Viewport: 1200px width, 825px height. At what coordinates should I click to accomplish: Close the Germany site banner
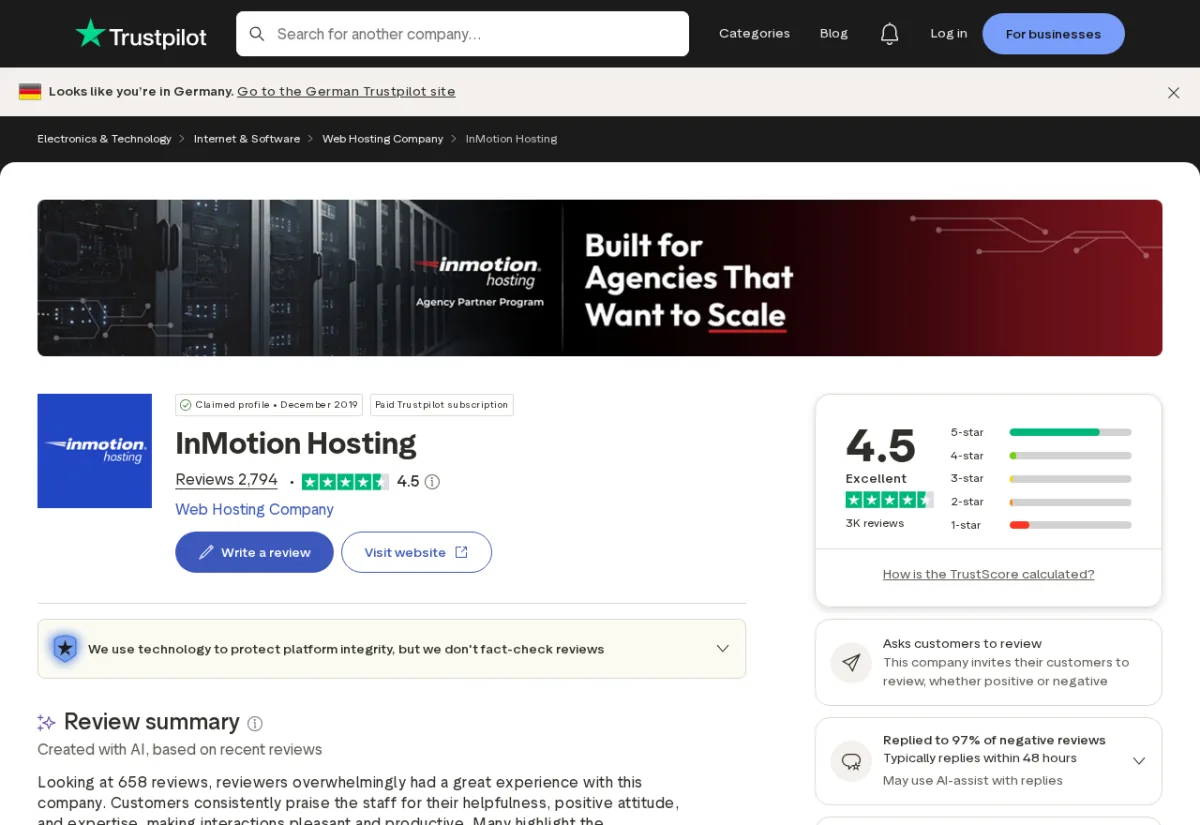click(1173, 92)
